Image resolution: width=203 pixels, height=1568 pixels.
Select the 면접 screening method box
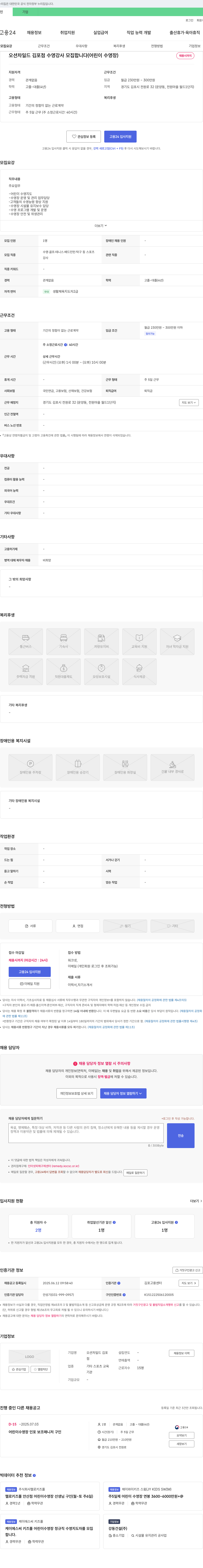click(78, 926)
